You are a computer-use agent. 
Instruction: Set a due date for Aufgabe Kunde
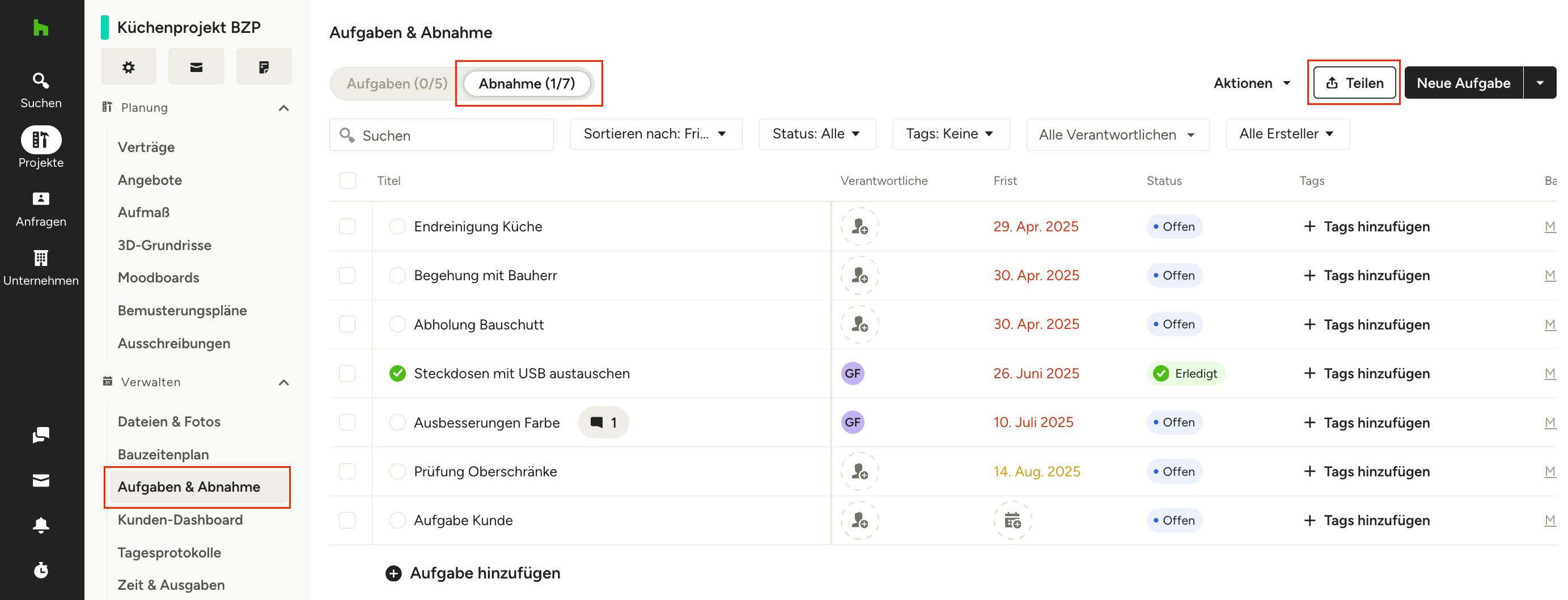tap(1012, 521)
